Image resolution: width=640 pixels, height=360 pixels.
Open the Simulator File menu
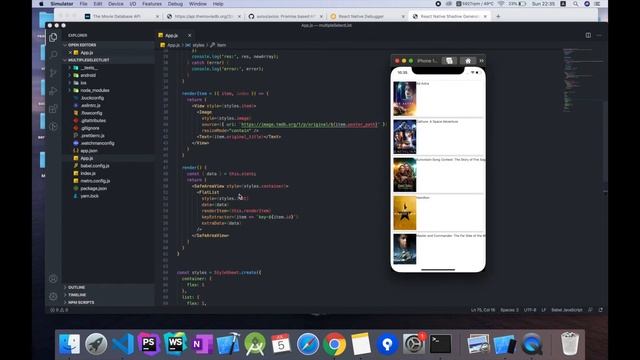click(x=84, y=4)
